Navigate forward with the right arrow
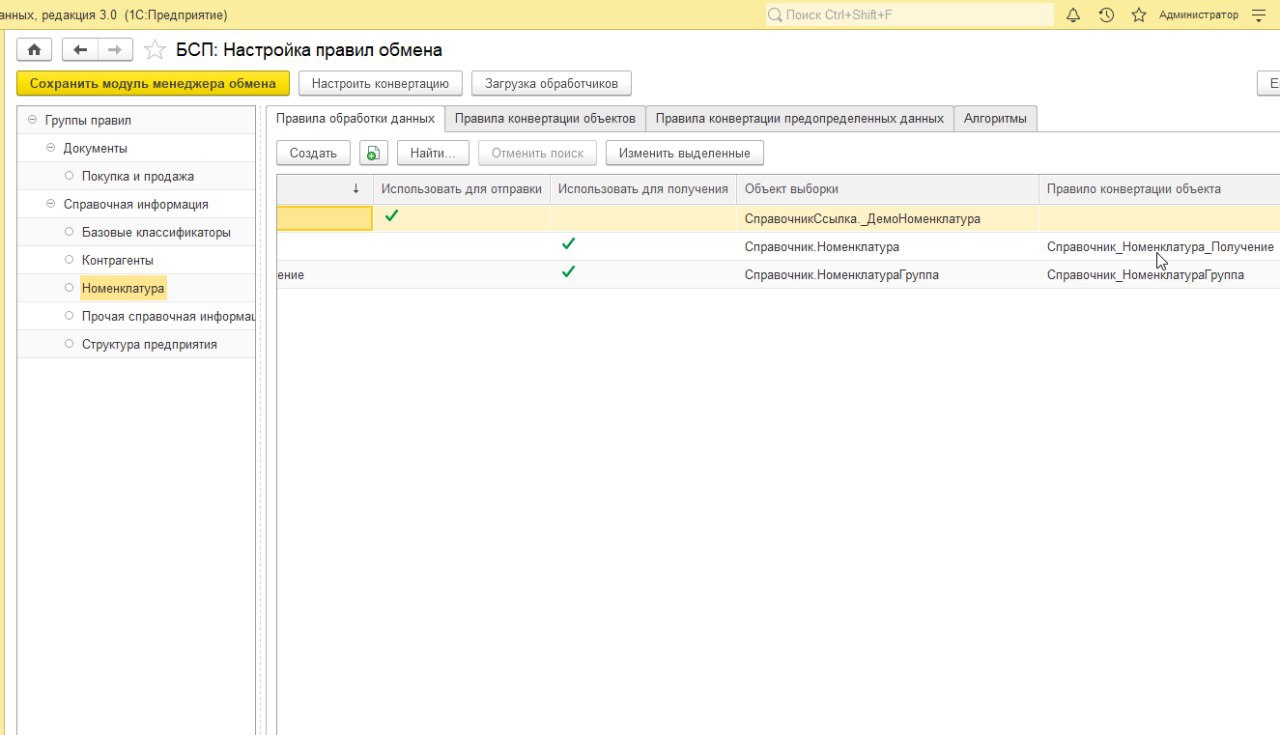This screenshot has width=1280, height=735. pos(115,50)
